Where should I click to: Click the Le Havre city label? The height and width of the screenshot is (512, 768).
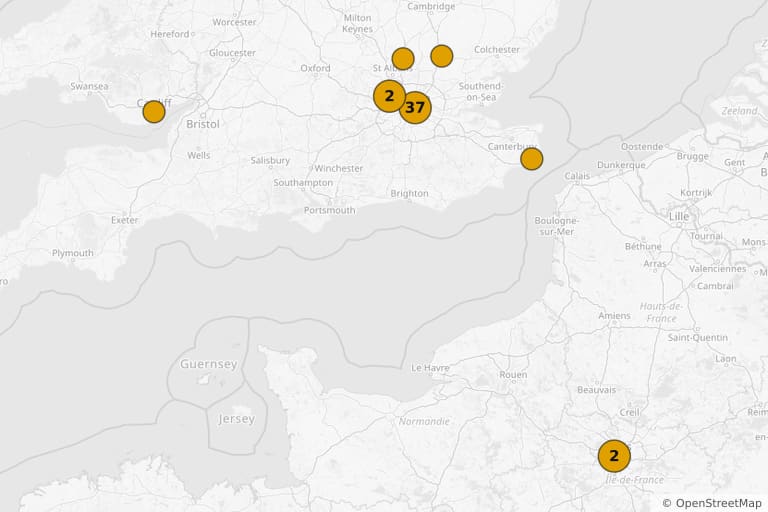pyautogui.click(x=430, y=367)
